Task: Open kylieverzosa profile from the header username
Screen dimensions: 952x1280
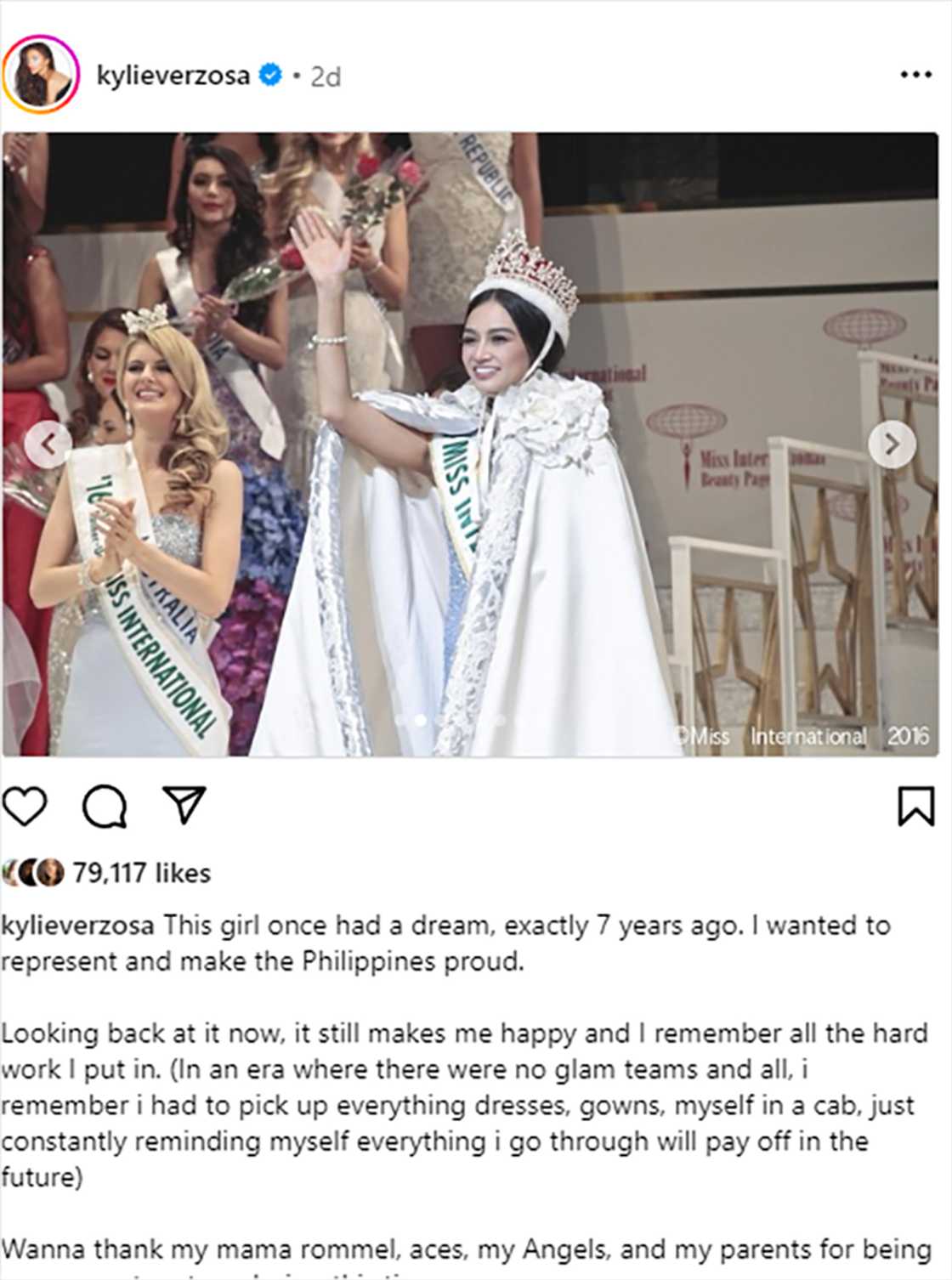Action: tap(173, 76)
